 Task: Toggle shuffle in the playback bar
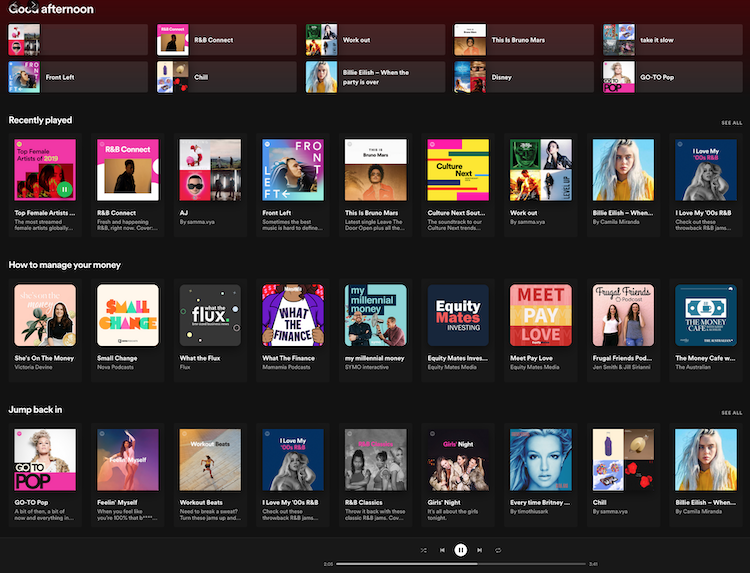click(x=424, y=550)
